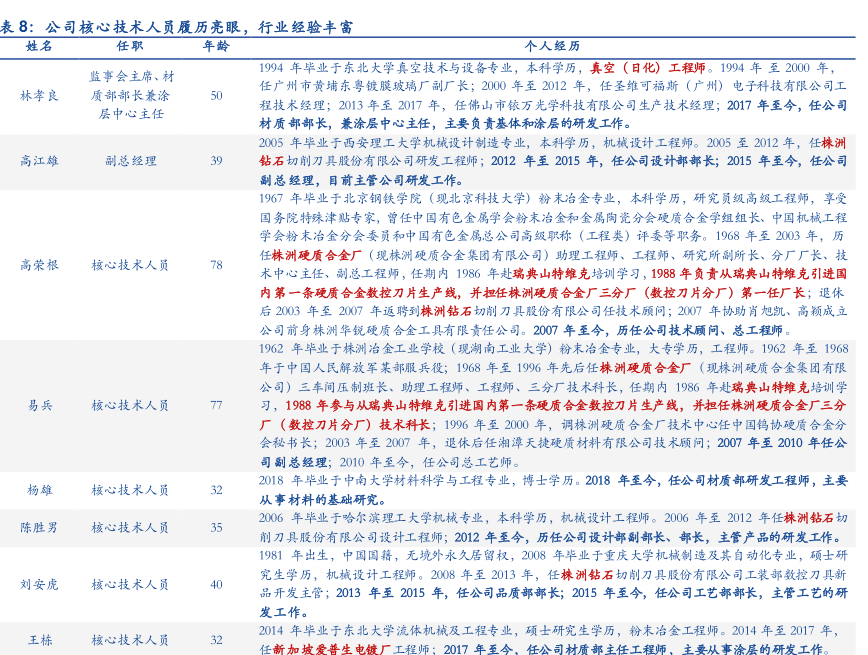This screenshot has width=868, height=655.
Task: Select the name cell 林孝良
Action: tap(40, 95)
